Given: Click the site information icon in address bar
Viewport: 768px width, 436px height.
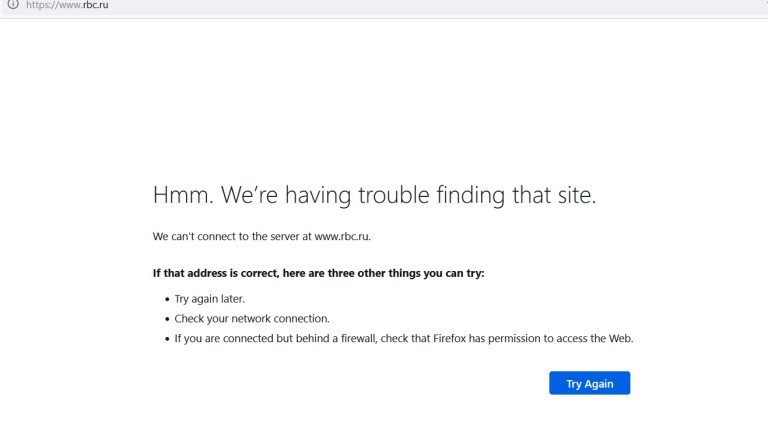Looking at the screenshot, I should (x=13, y=5).
